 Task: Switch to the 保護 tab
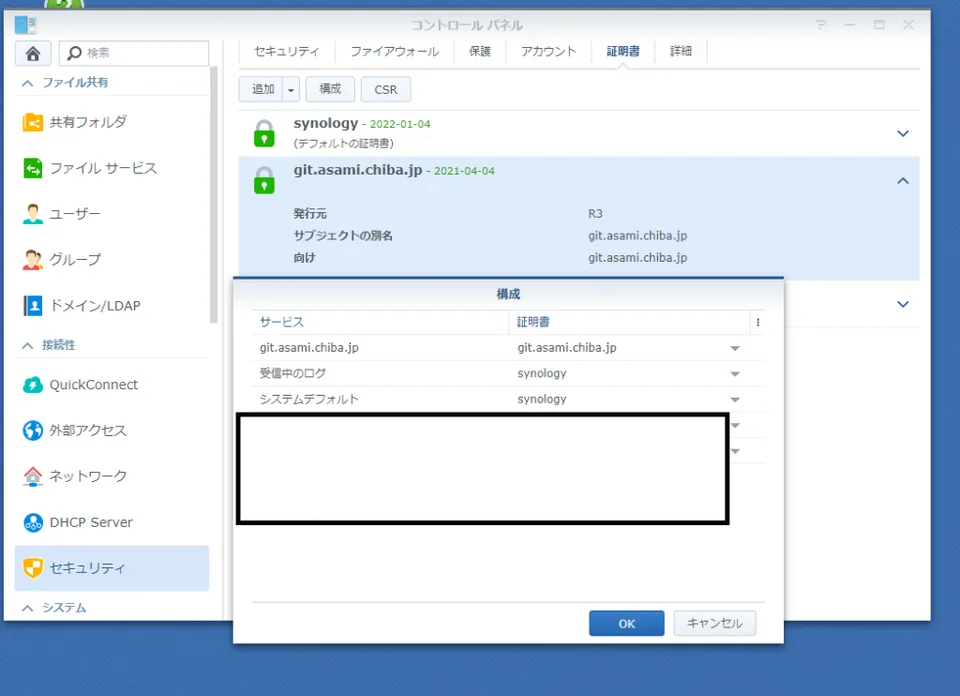(x=480, y=51)
